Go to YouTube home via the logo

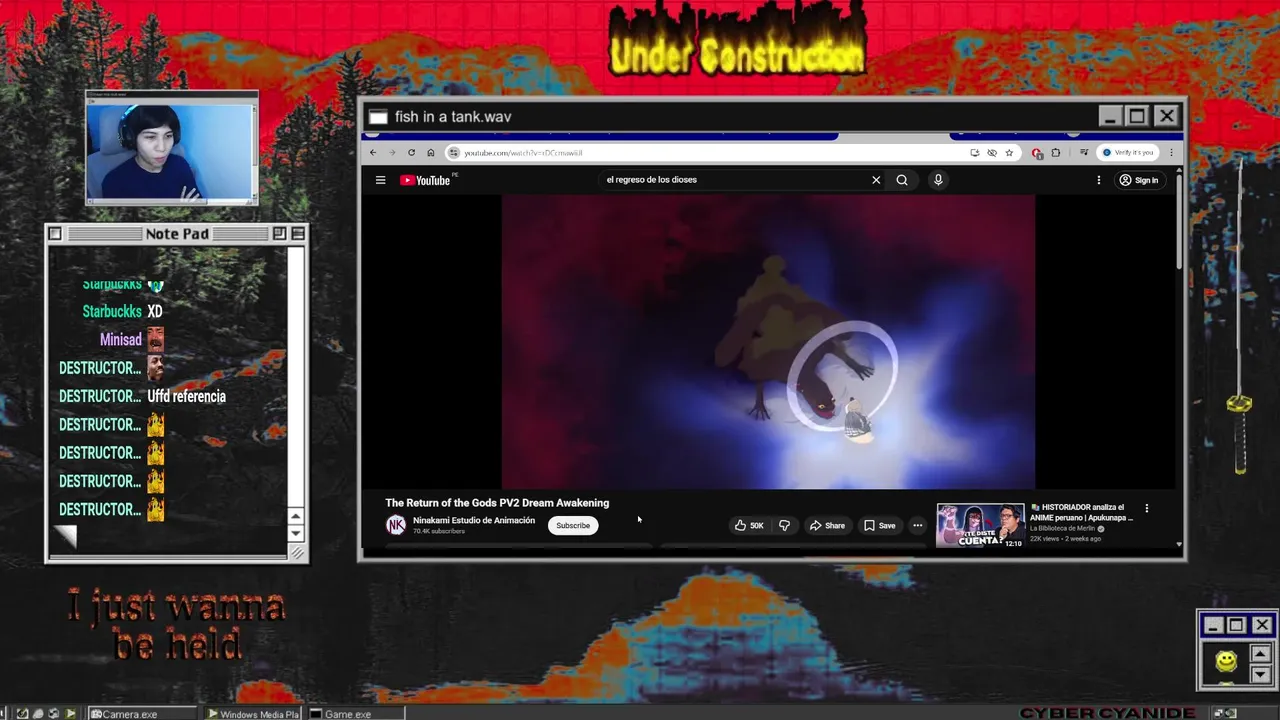pos(426,180)
